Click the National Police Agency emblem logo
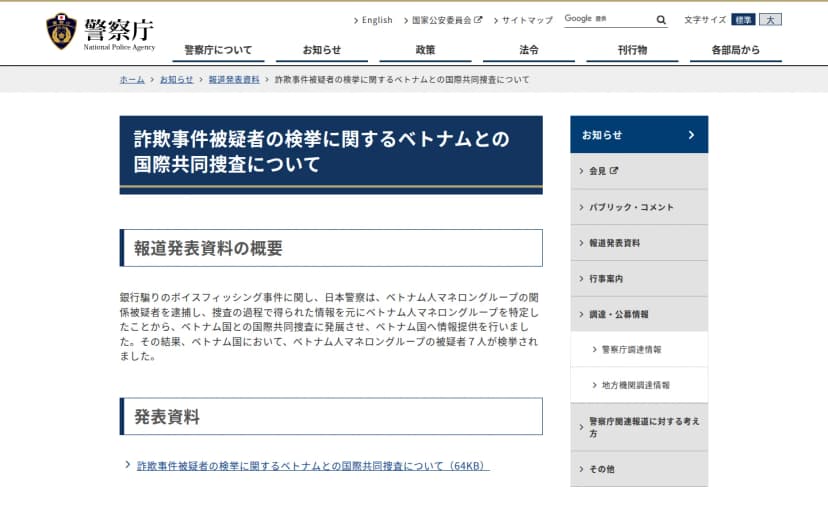This screenshot has width=828, height=518. [61, 31]
